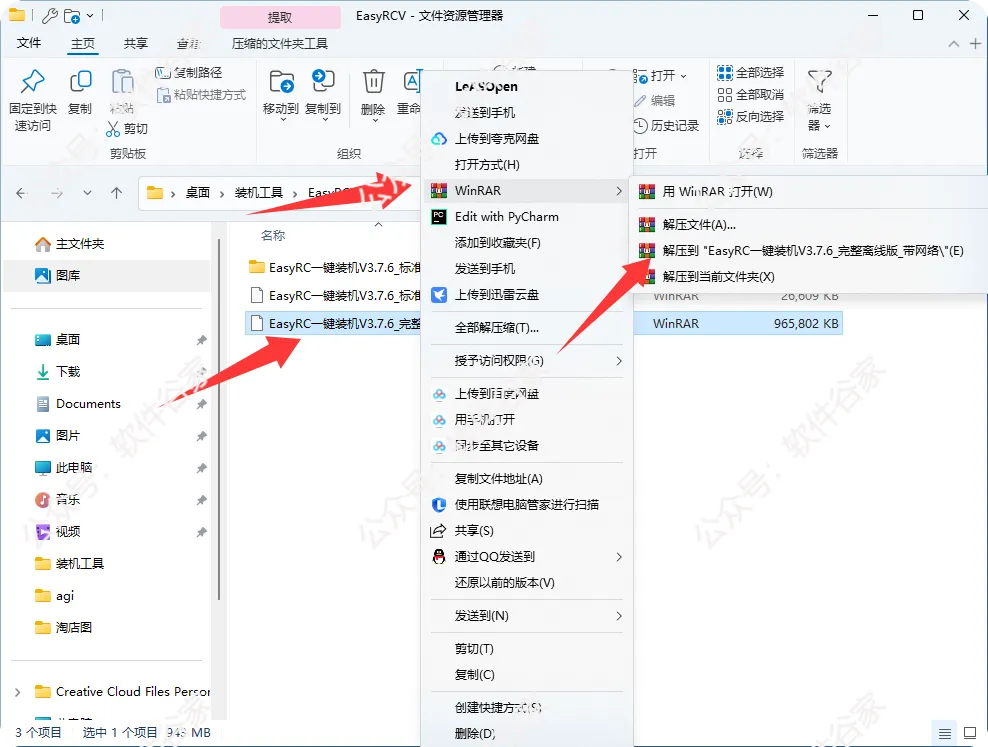Switch to large icons view
Screen dimensions: 988x747
coord(970,733)
